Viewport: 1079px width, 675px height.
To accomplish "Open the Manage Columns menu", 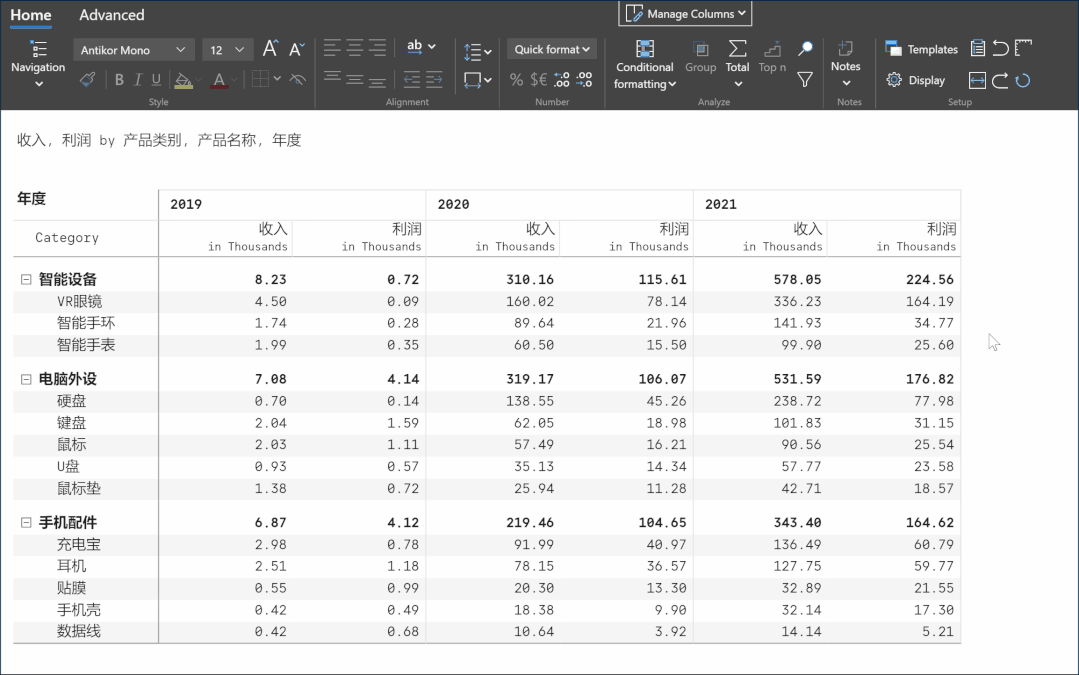I will click(685, 13).
